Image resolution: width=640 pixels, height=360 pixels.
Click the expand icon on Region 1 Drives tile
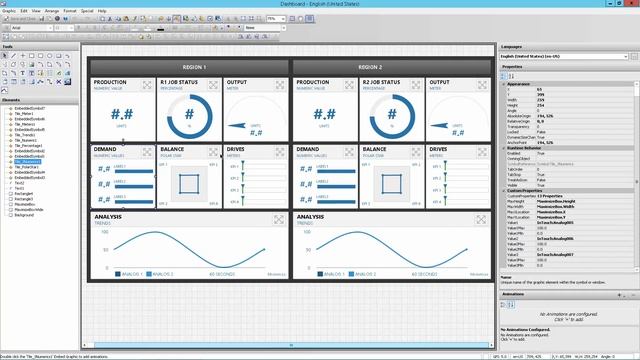280,152
